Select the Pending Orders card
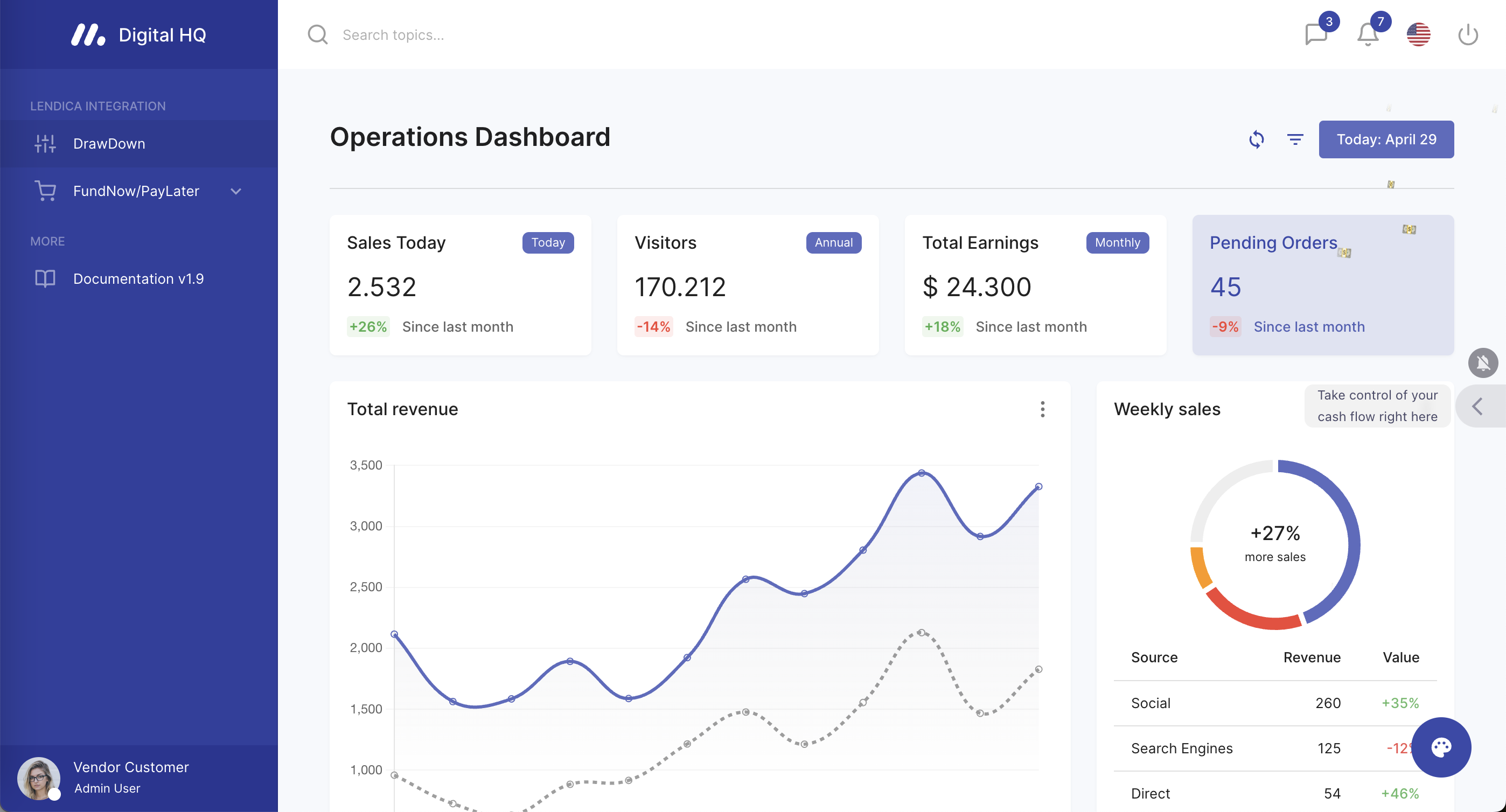 tap(1322, 285)
